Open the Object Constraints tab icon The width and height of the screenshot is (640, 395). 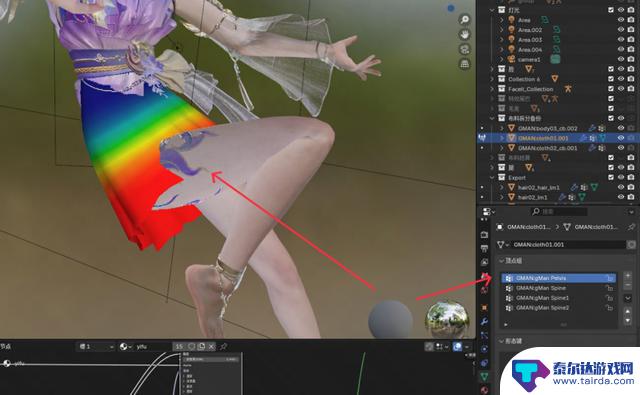[484, 363]
